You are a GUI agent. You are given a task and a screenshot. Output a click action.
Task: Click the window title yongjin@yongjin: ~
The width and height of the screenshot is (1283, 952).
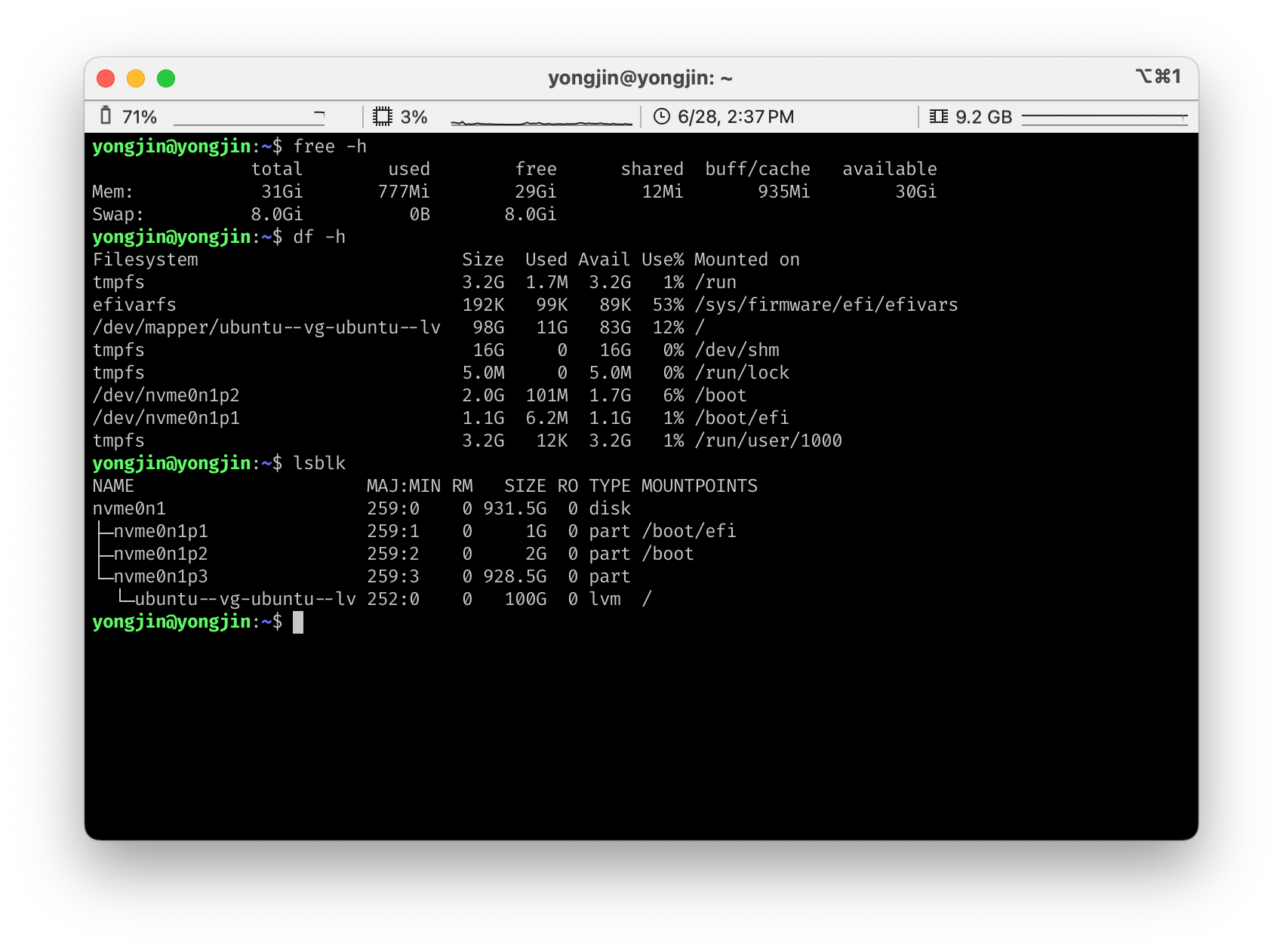tap(640, 78)
